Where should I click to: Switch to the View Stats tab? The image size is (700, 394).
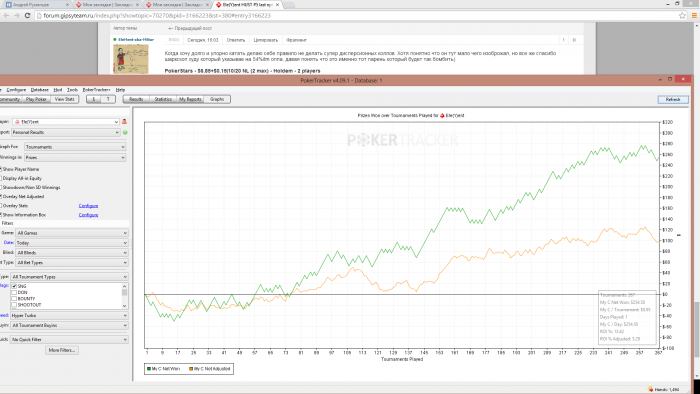tap(65, 100)
